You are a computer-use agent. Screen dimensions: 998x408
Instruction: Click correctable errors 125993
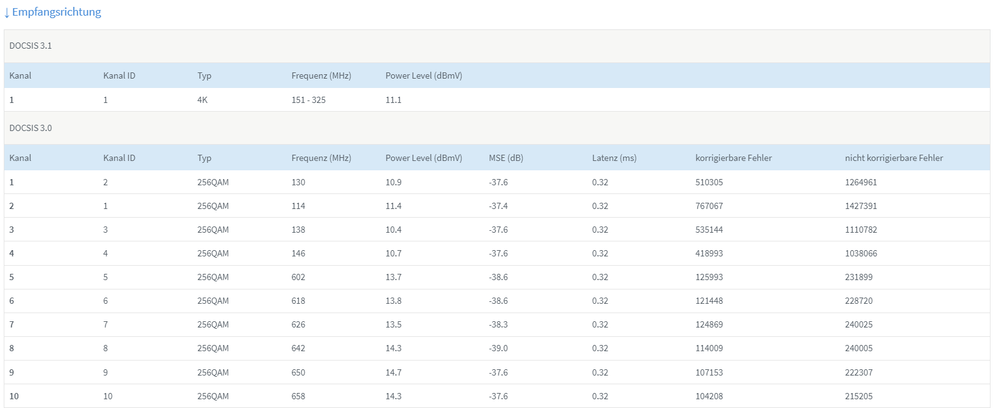pos(709,278)
